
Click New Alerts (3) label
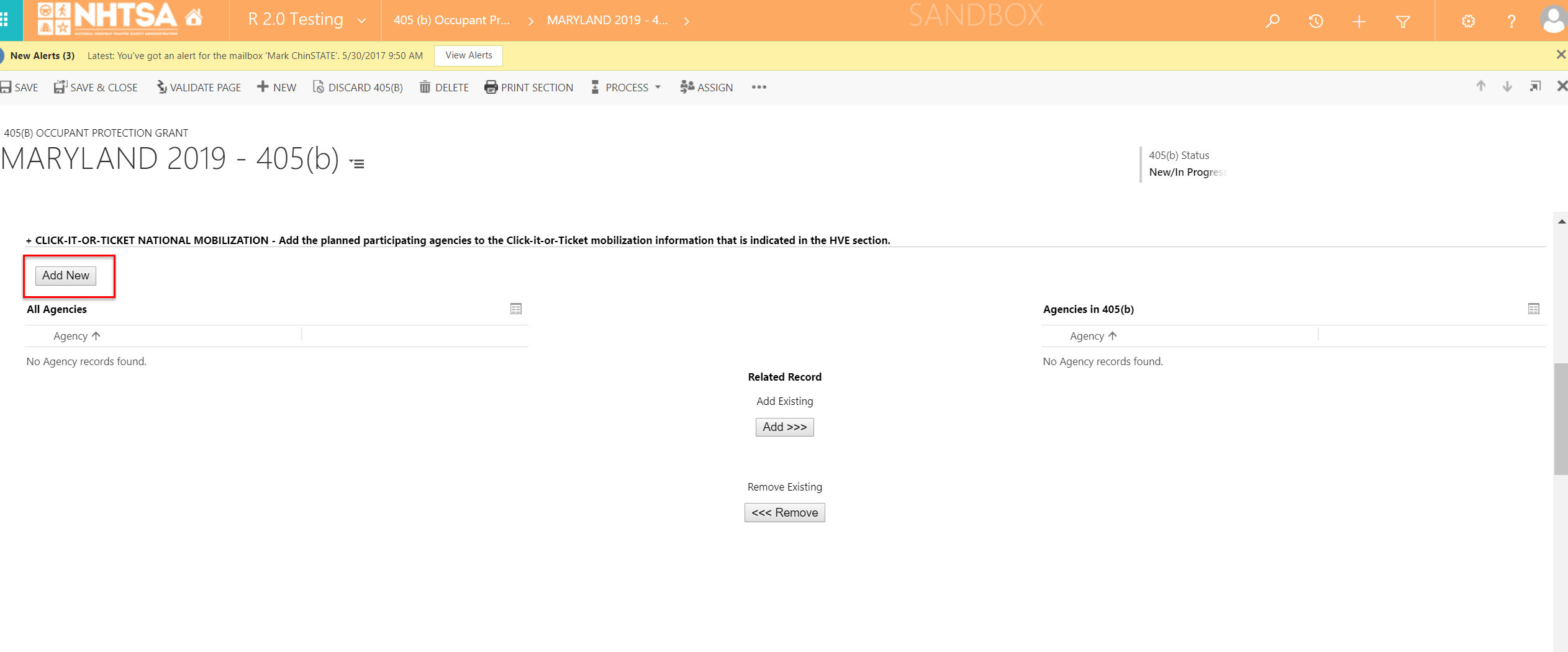(42, 56)
